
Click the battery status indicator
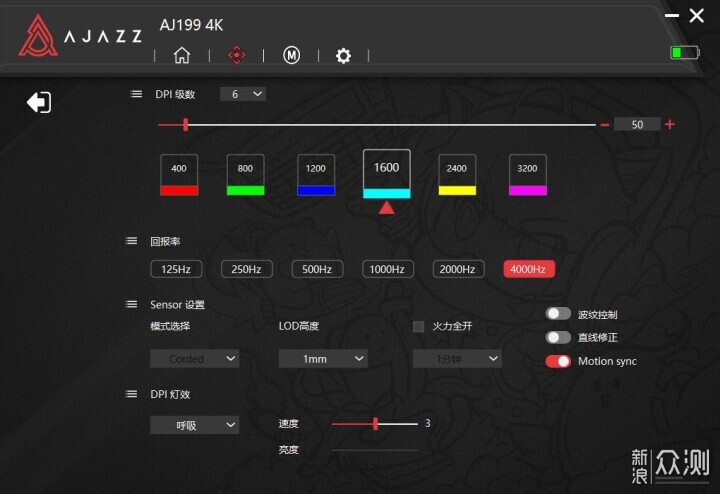tap(685, 52)
